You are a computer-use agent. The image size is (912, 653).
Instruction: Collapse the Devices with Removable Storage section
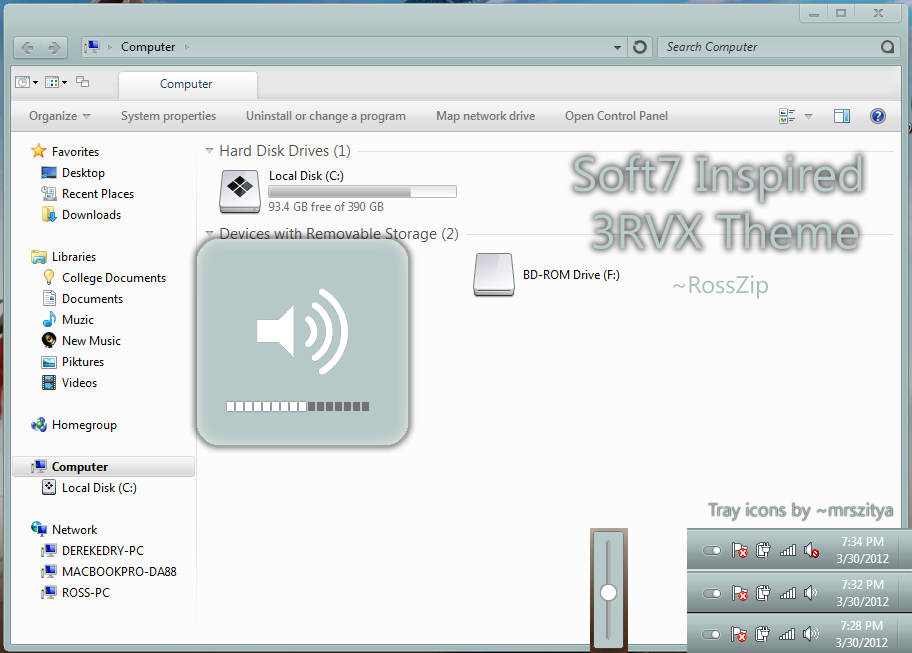[x=209, y=233]
